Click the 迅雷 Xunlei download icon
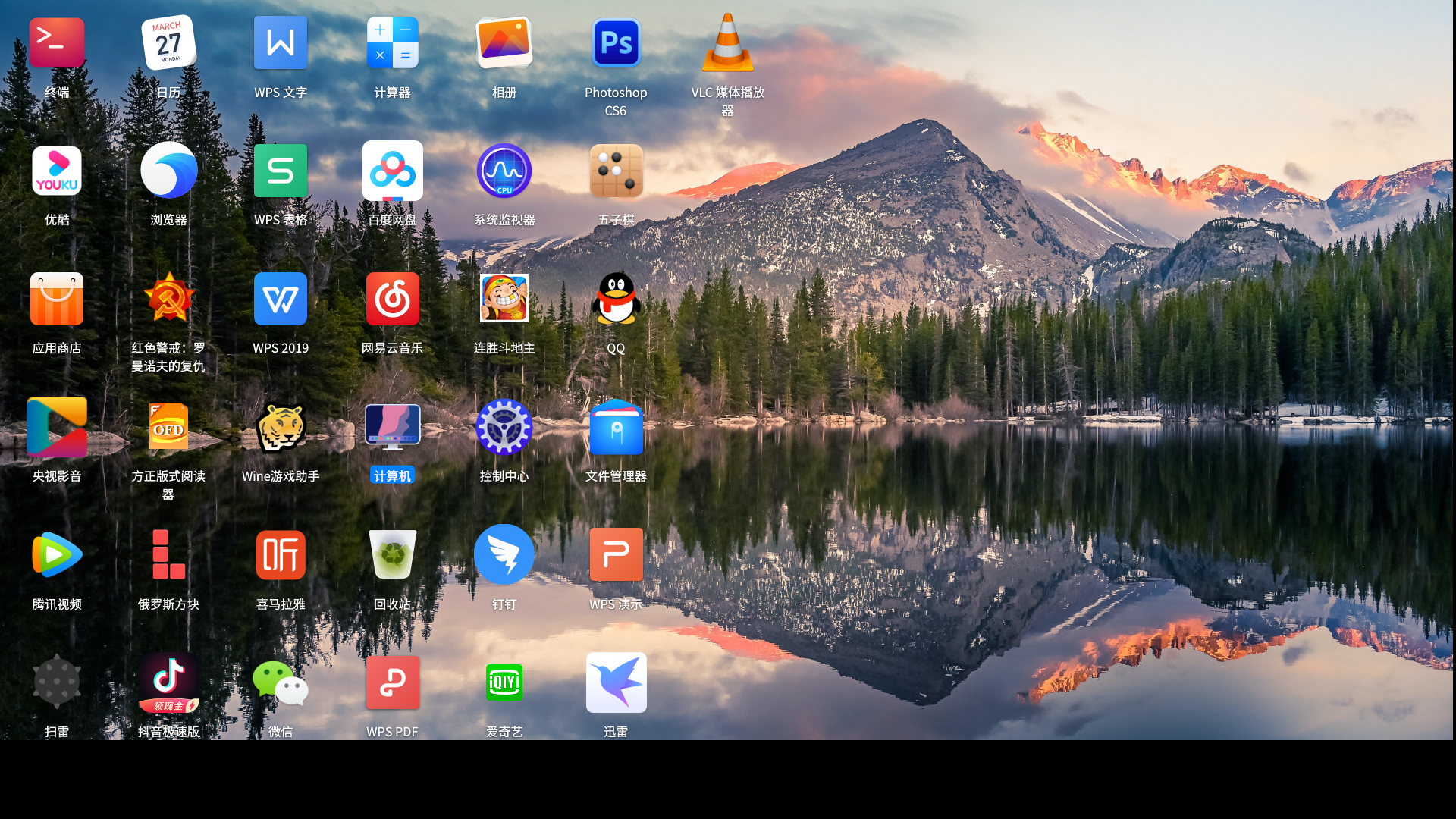The image size is (1456, 819). point(616,682)
